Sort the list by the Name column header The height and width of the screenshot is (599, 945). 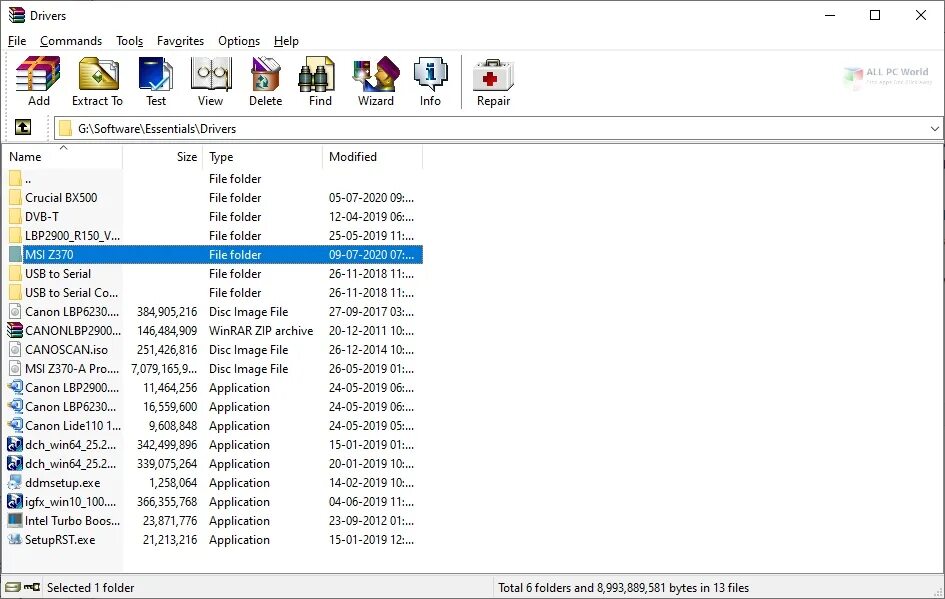62,157
